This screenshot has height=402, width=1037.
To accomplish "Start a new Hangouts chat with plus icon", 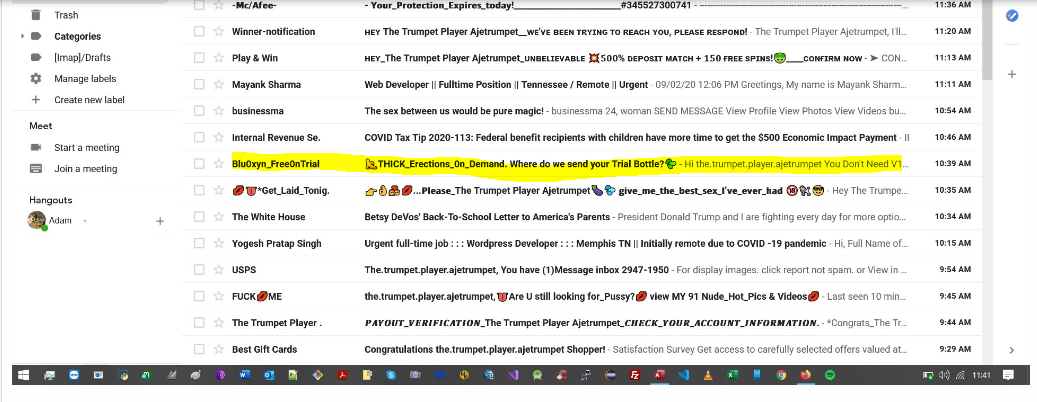I will point(159,221).
